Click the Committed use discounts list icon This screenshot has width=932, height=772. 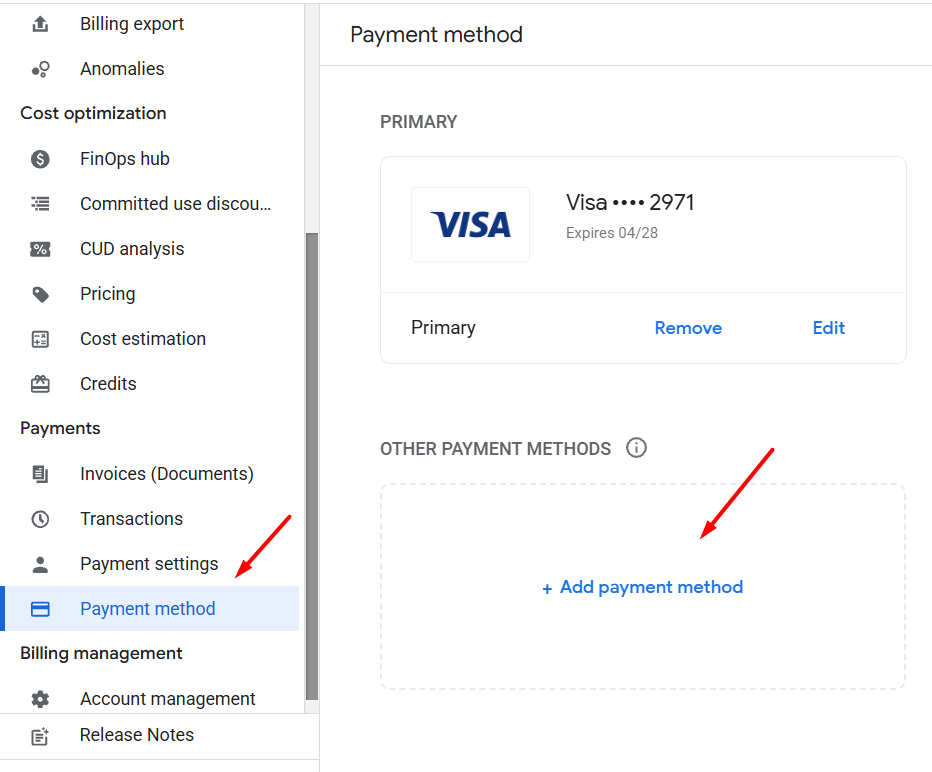(x=40, y=204)
